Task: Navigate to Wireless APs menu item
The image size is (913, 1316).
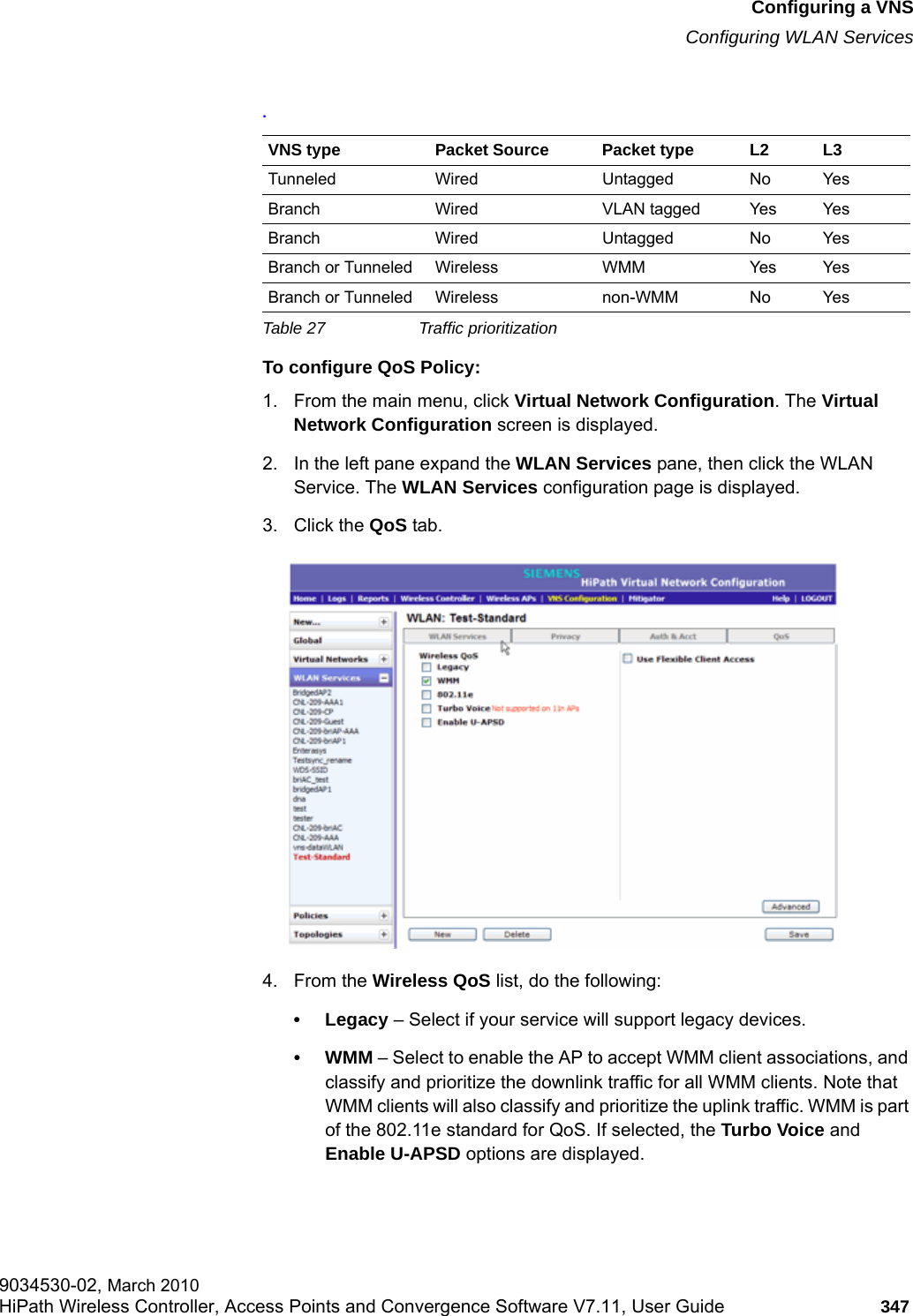Action: pyautogui.click(x=510, y=598)
